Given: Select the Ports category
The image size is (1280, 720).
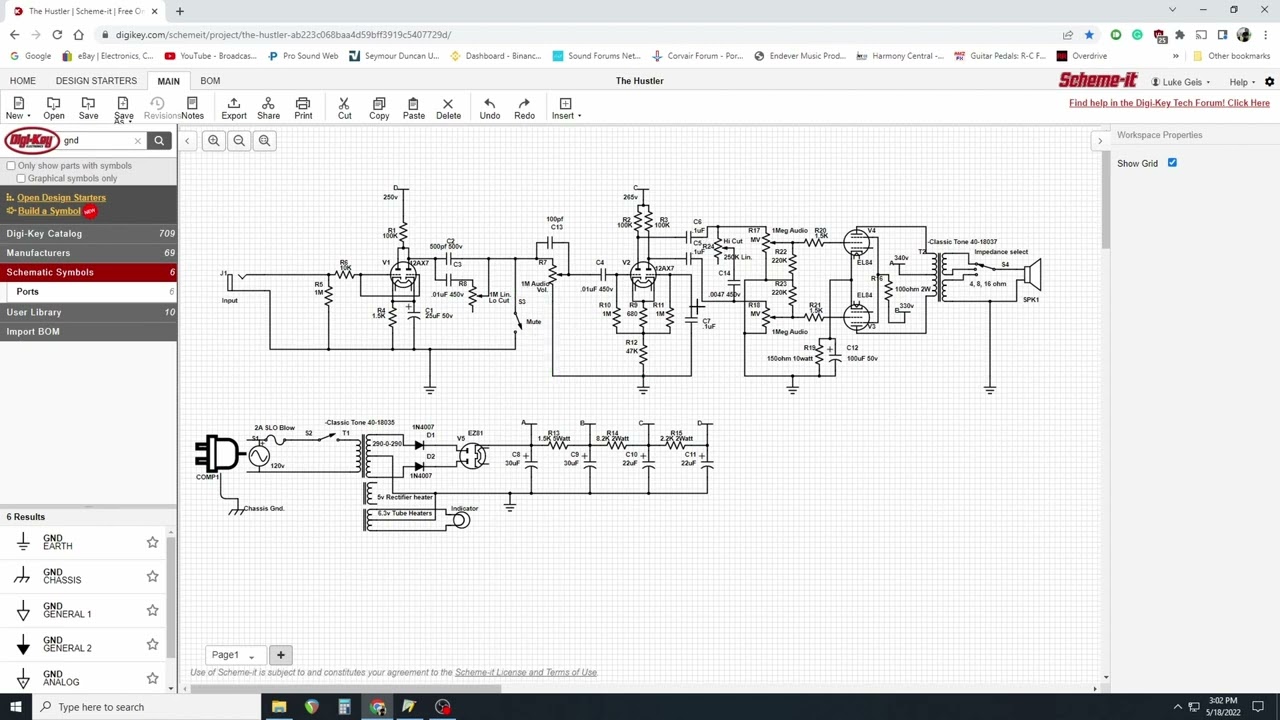Looking at the screenshot, I should pos(89,292).
